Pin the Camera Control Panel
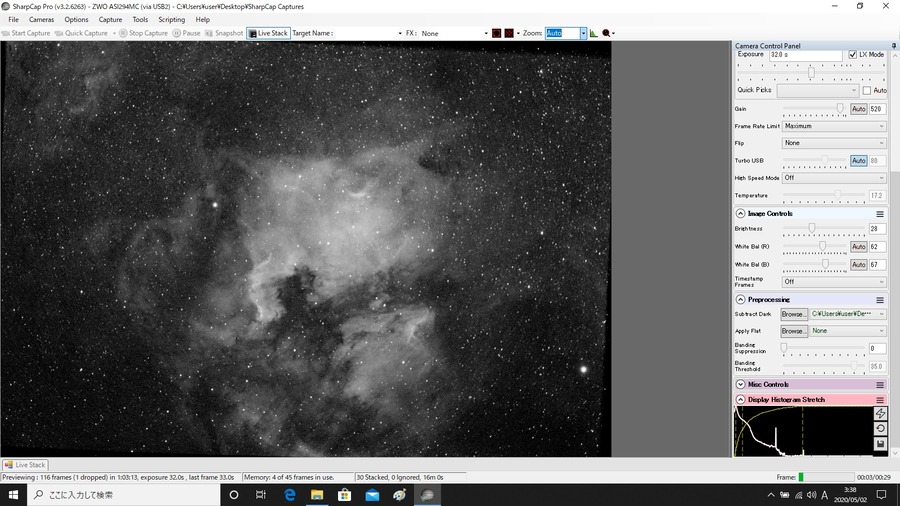The width and height of the screenshot is (900, 506). click(x=894, y=45)
